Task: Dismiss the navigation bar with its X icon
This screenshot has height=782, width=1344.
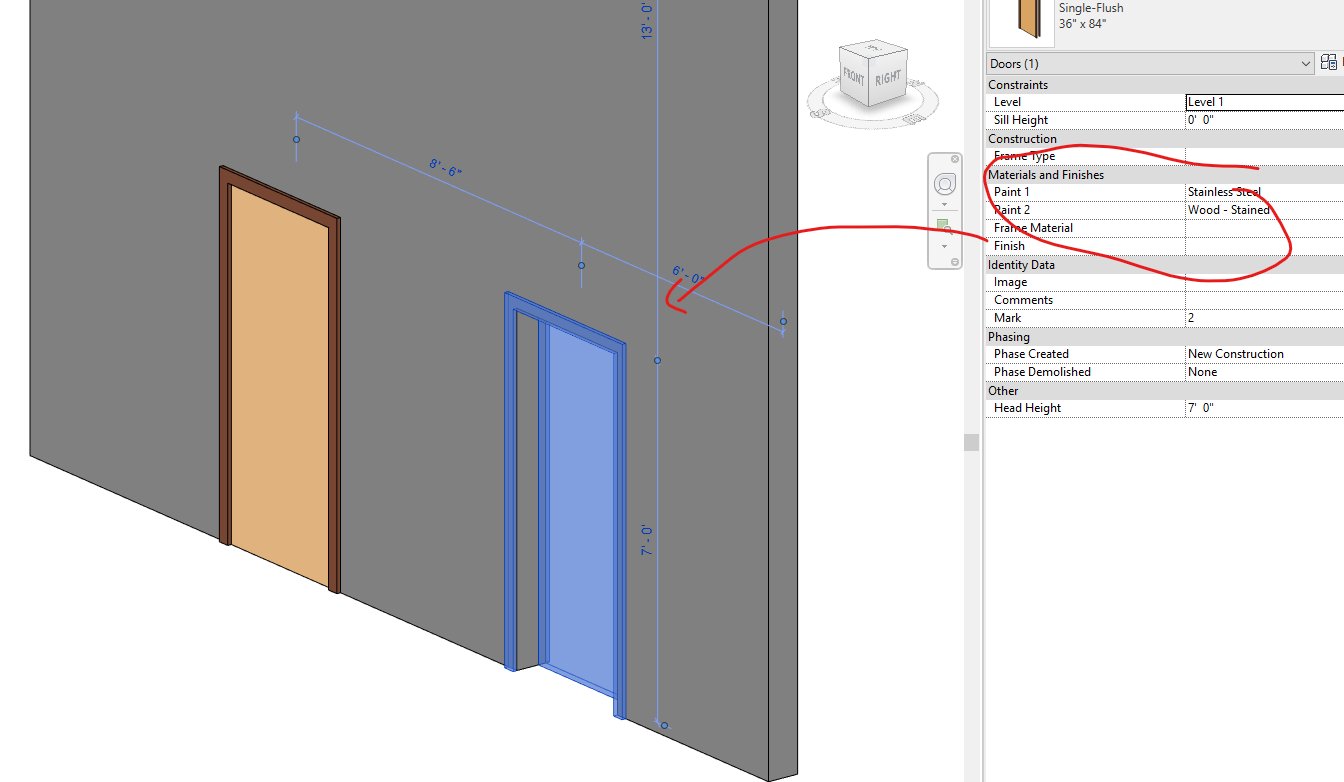Action: pyautogui.click(x=955, y=159)
